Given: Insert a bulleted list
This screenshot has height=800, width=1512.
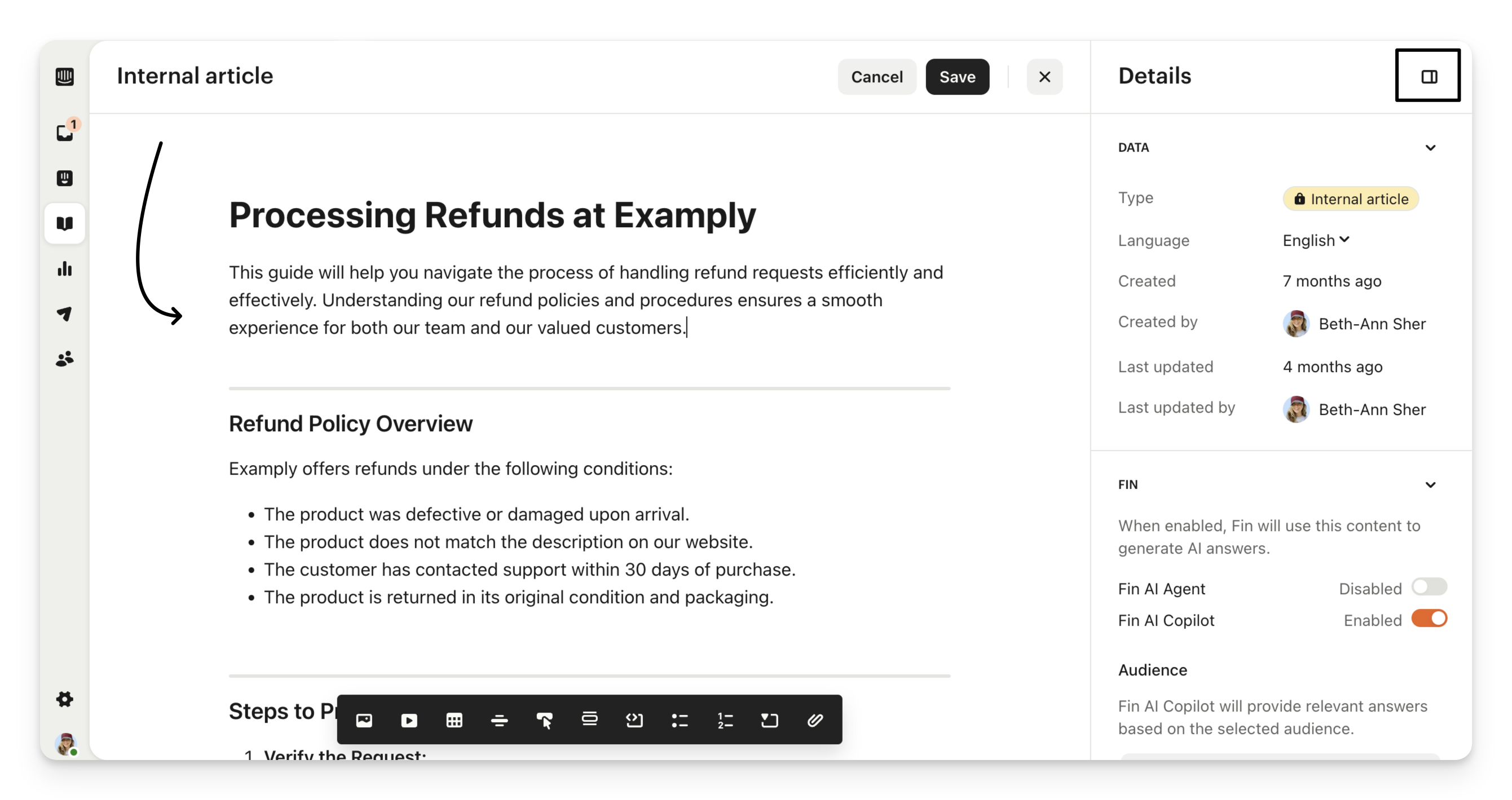Looking at the screenshot, I should (x=680, y=720).
